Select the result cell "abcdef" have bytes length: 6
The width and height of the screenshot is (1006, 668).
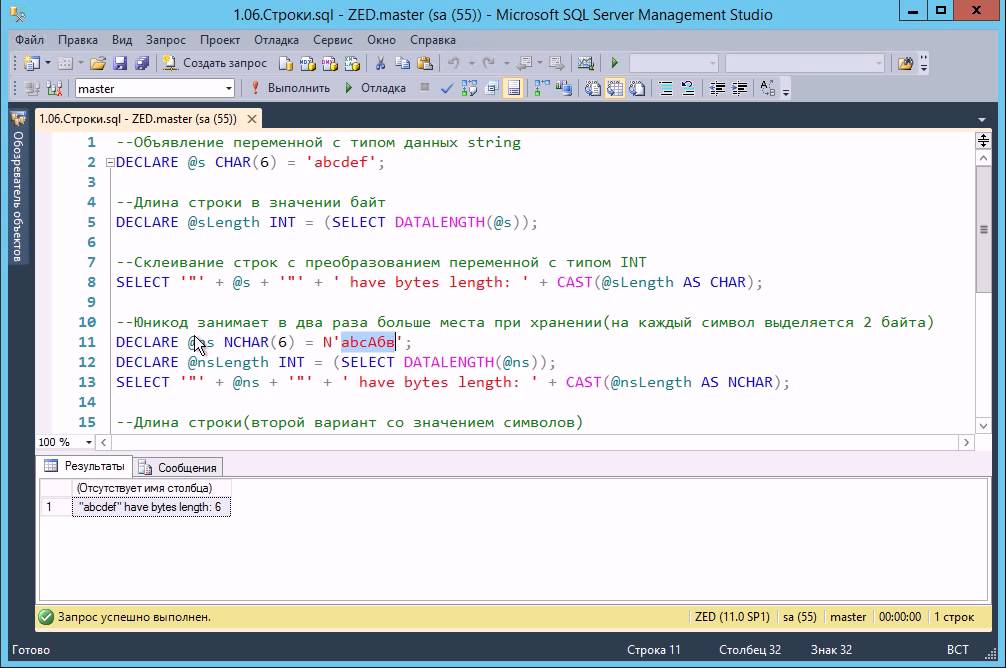coord(151,507)
